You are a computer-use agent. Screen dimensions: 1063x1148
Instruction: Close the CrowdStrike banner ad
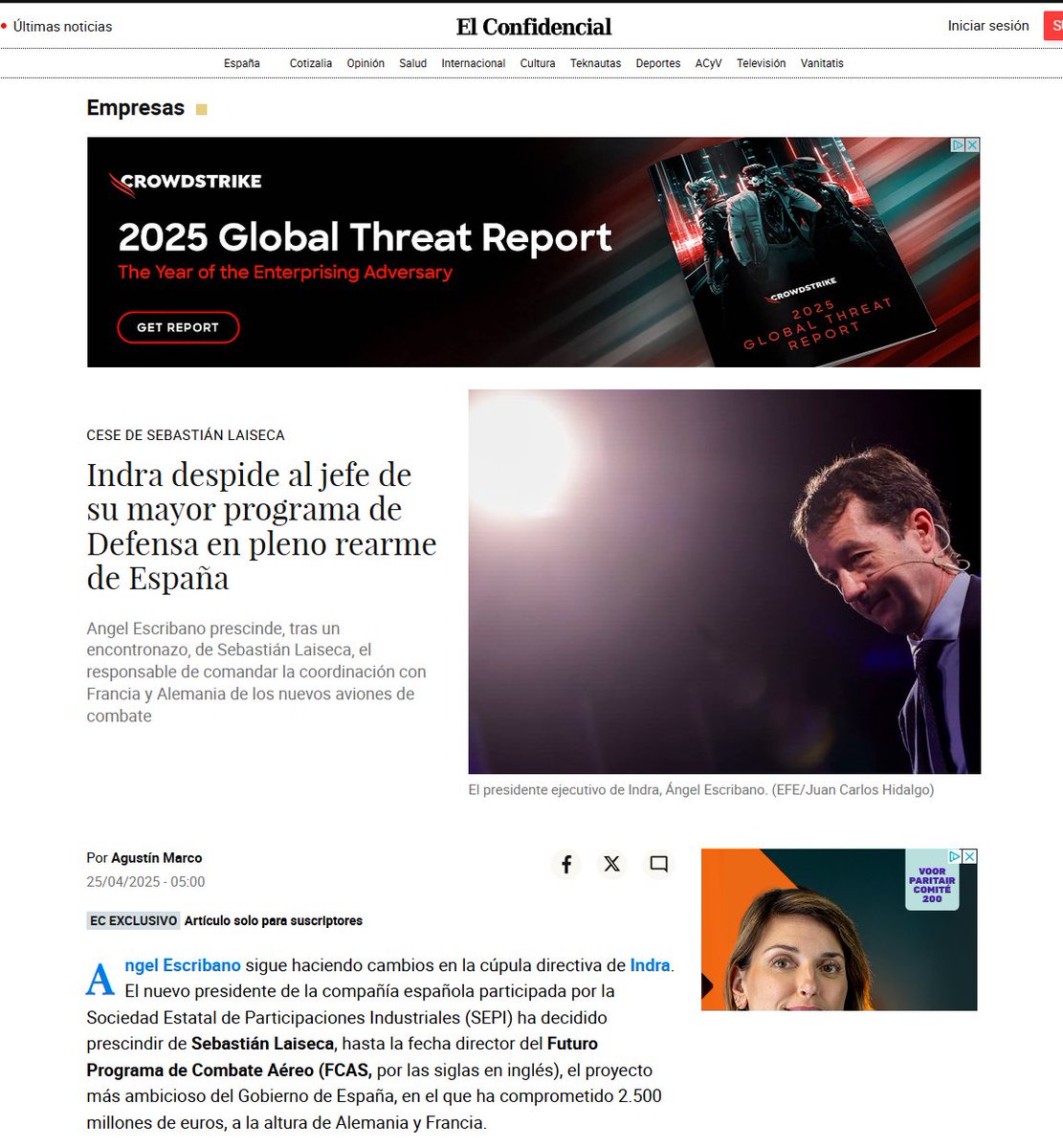972,145
